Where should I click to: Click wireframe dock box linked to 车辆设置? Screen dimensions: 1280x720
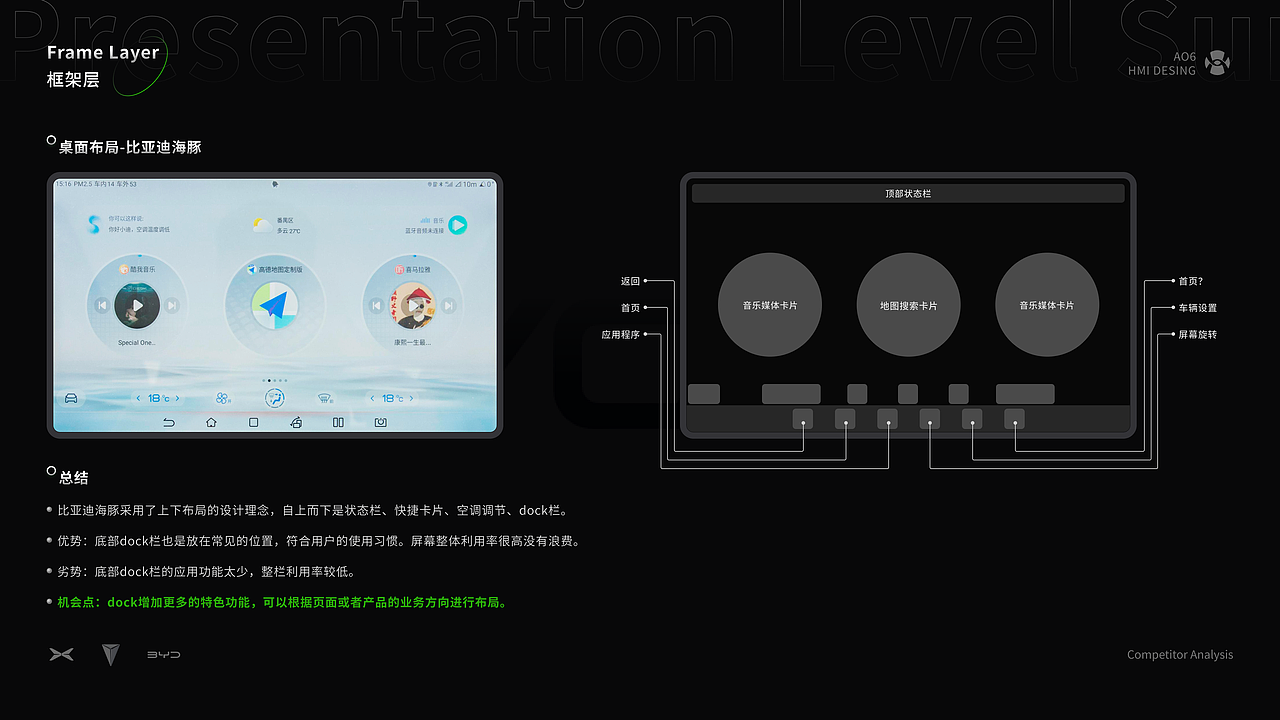(x=972, y=419)
